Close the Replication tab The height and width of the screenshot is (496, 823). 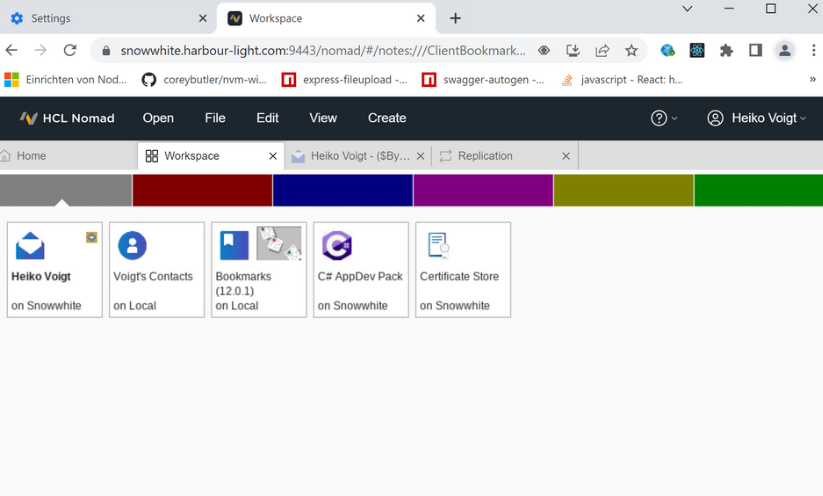(x=566, y=156)
